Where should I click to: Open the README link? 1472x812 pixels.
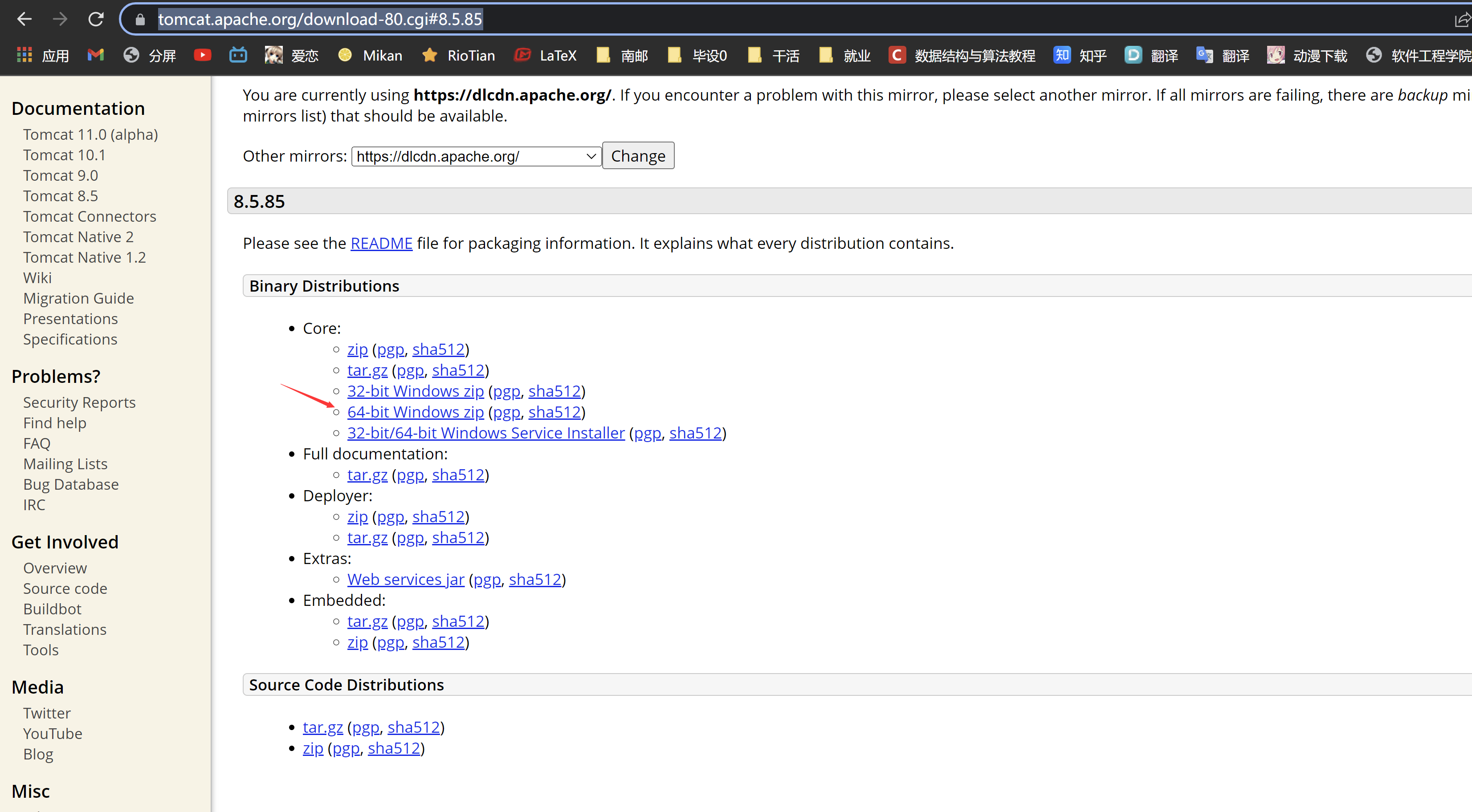381,243
